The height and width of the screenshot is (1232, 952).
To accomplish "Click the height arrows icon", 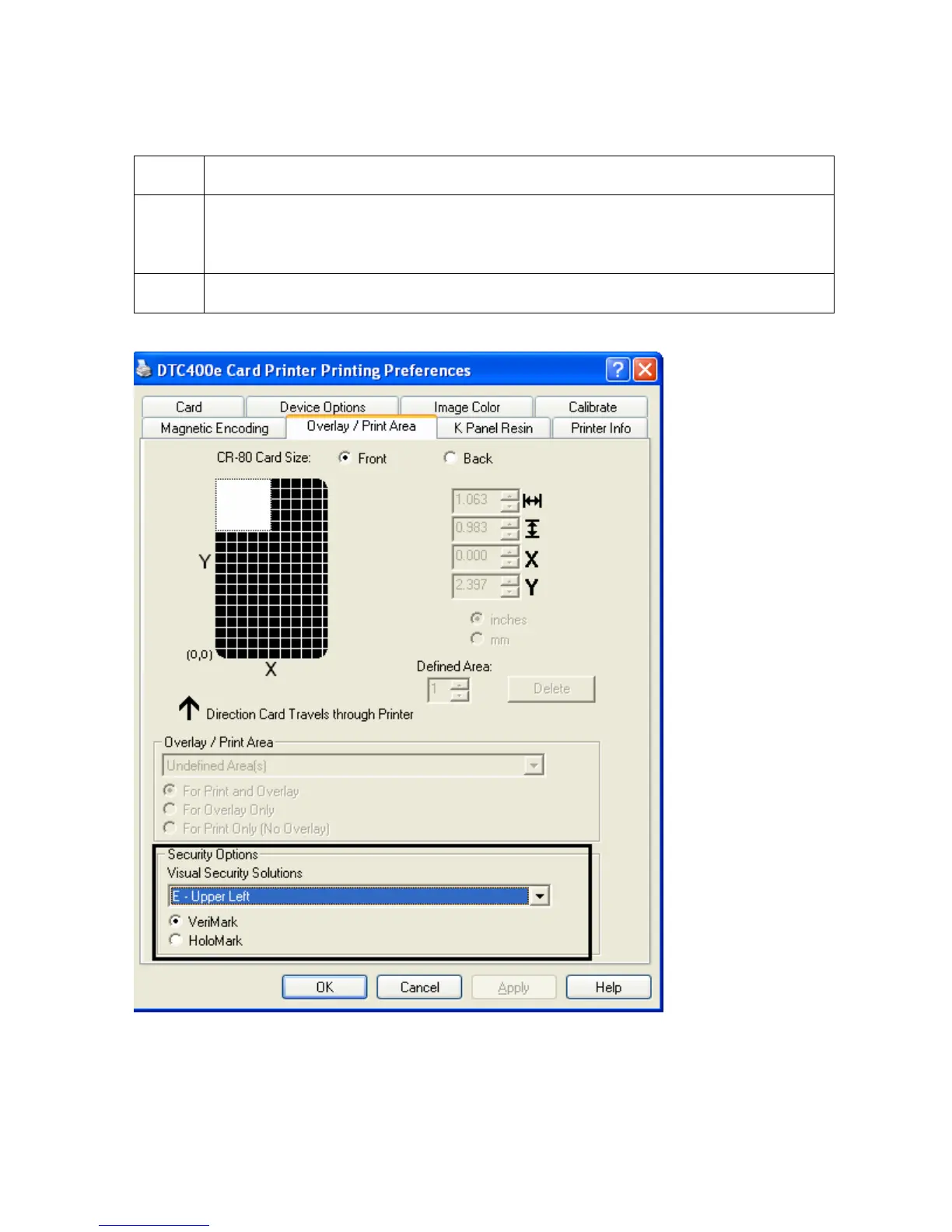I will [x=532, y=529].
